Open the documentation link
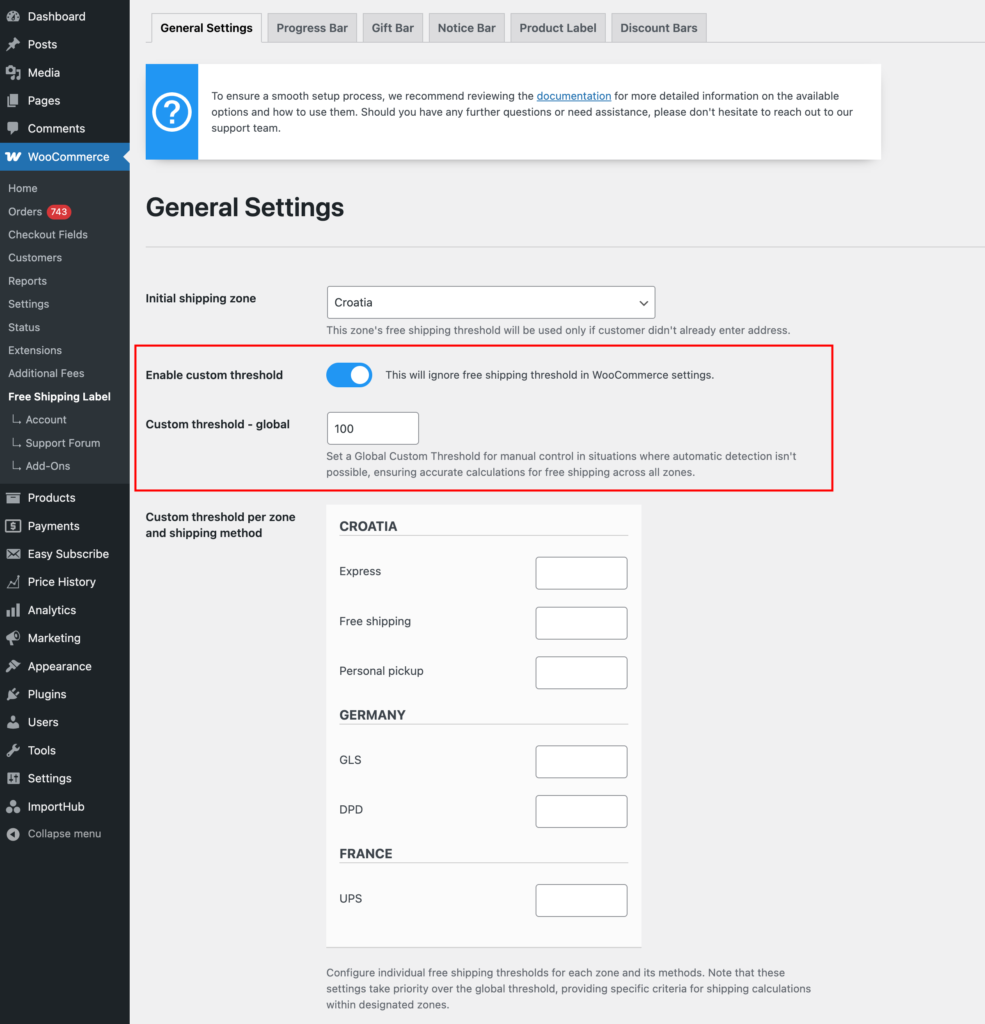Viewport: 985px width, 1024px height. tap(573, 96)
